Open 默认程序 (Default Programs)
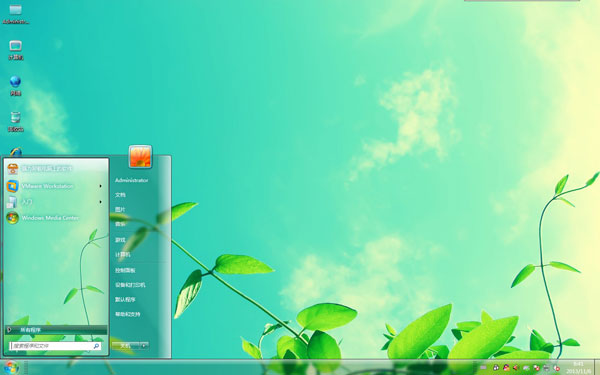The image size is (600, 375). pos(125,300)
